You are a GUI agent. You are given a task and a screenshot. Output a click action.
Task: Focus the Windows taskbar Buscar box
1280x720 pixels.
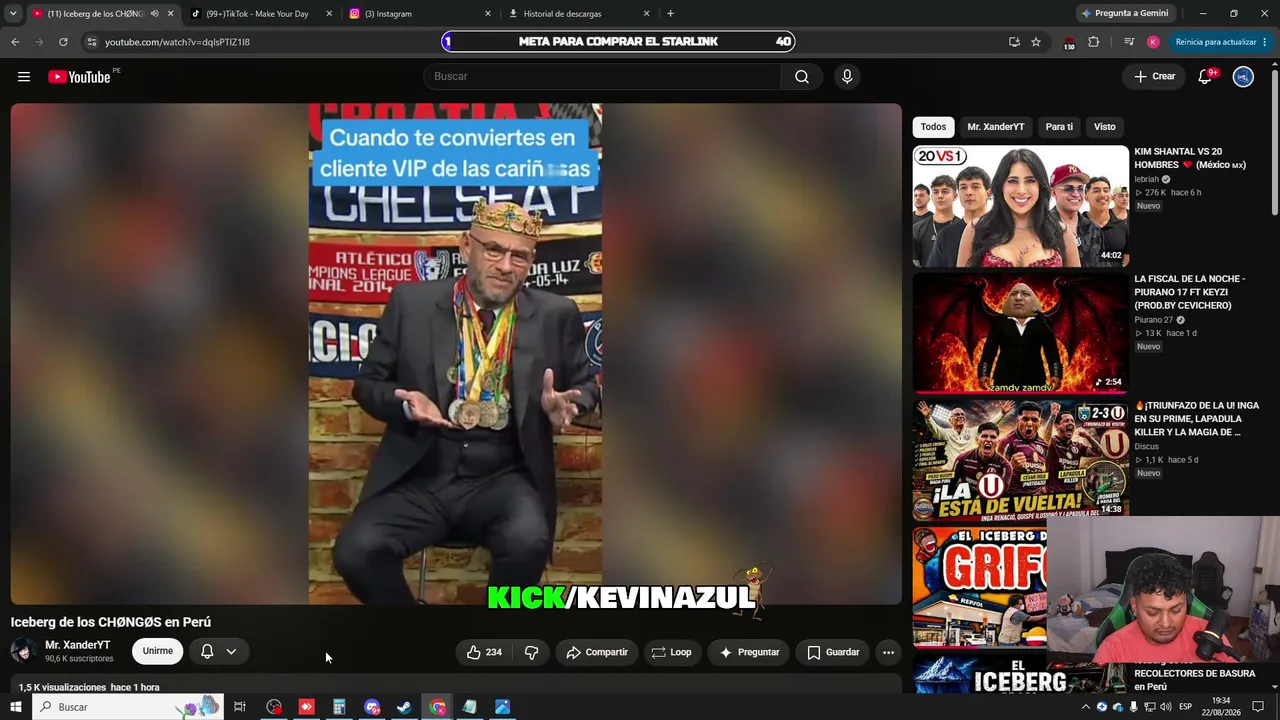pyautogui.click(x=128, y=707)
